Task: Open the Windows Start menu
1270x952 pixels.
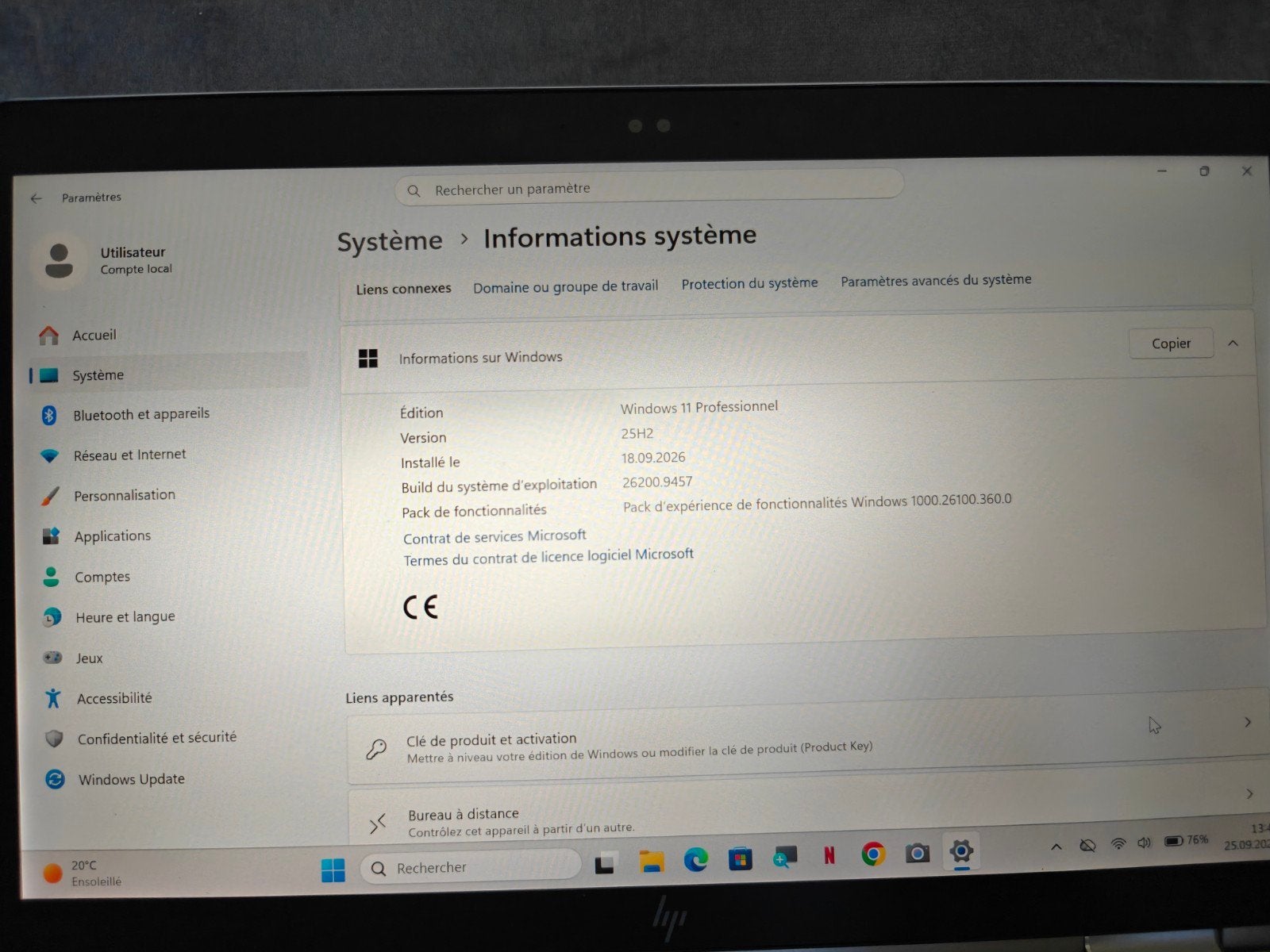Action: click(x=333, y=870)
